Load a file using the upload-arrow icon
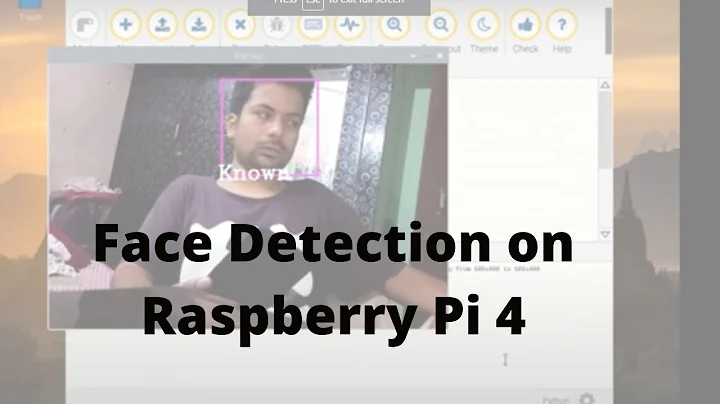Viewport: 720px width, 404px height. point(162,25)
